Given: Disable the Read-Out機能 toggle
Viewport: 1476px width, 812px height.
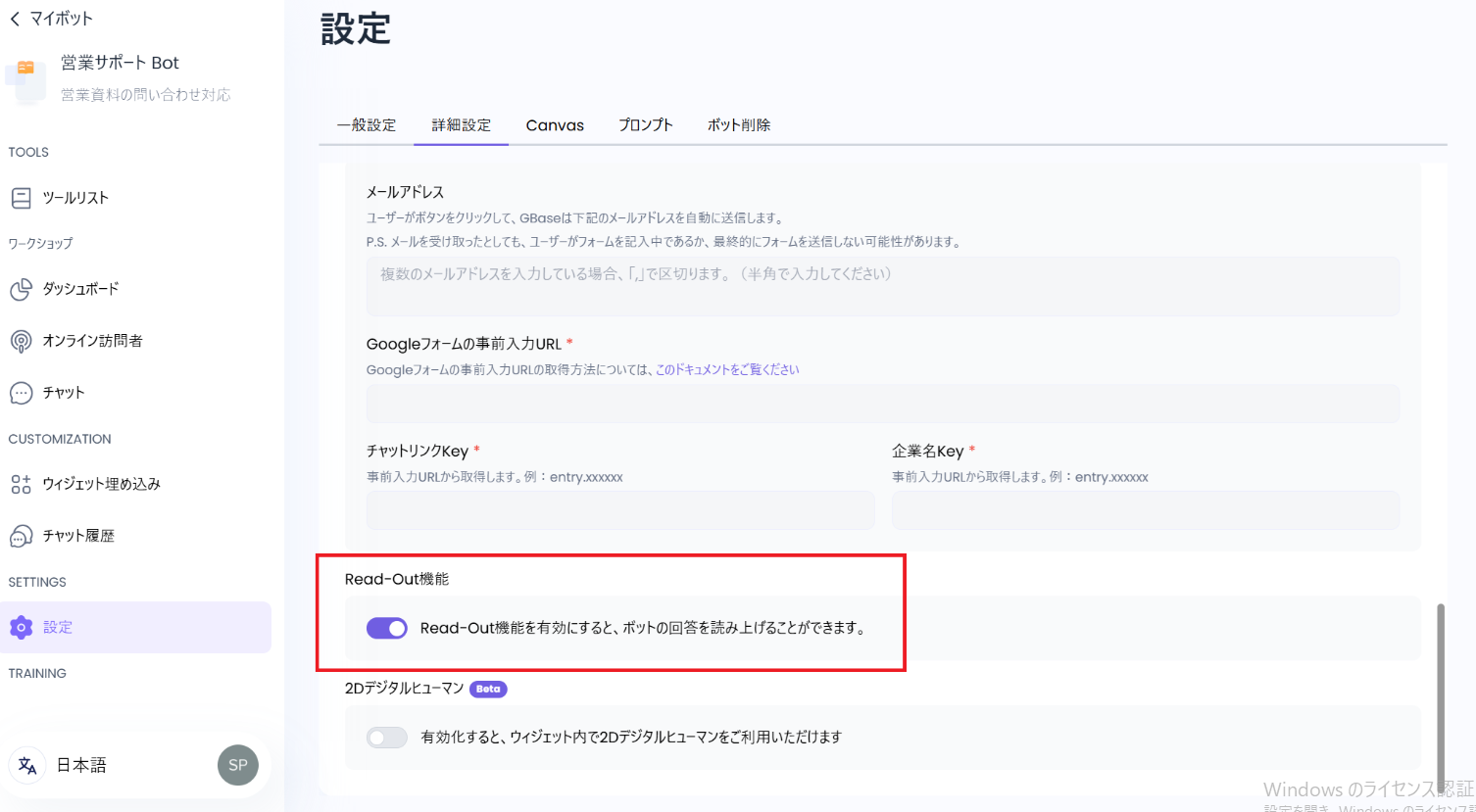Looking at the screenshot, I should coord(387,628).
